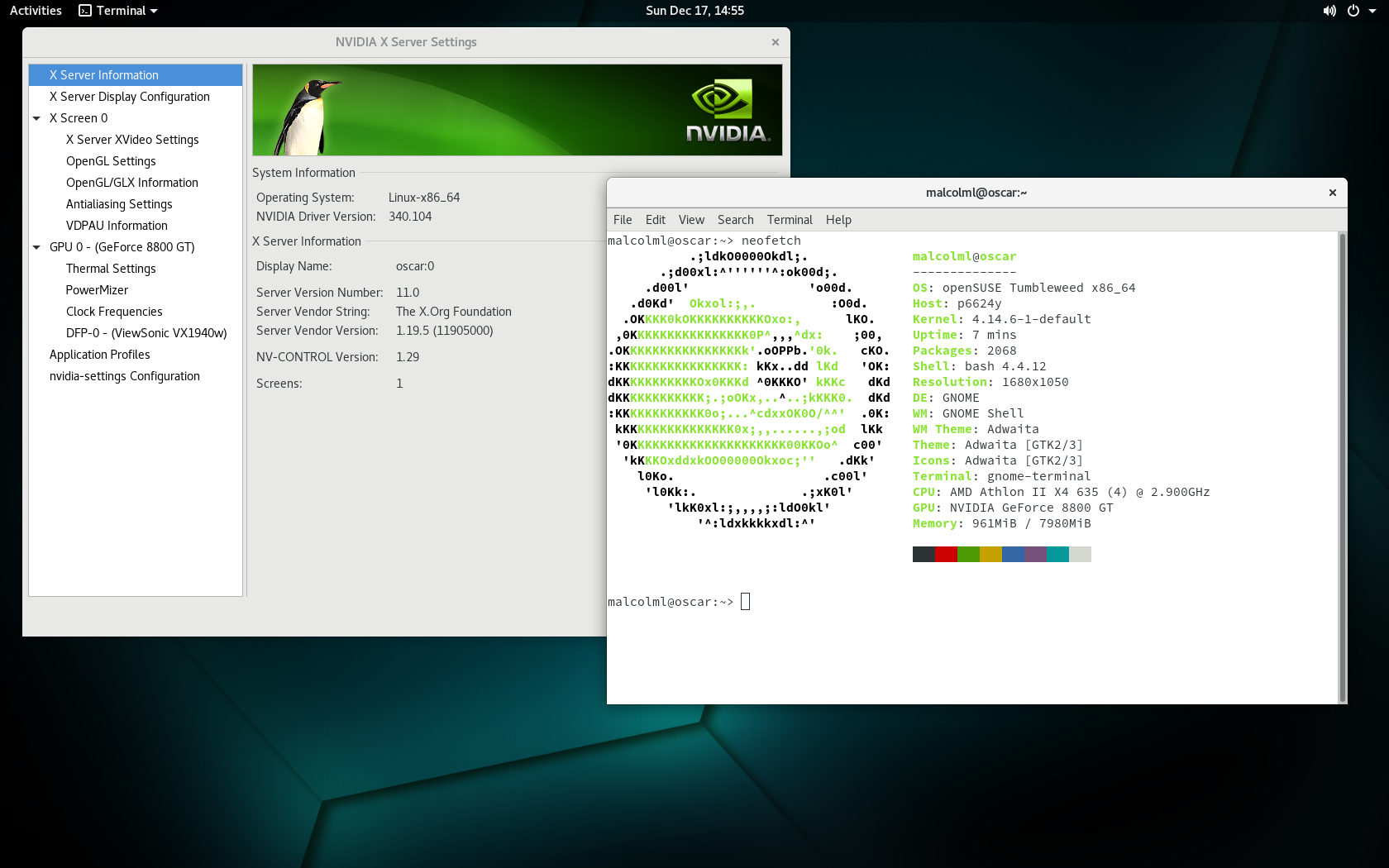Click the purple color block in neofetch output
This screenshot has width=1389, height=868.
point(1035,555)
